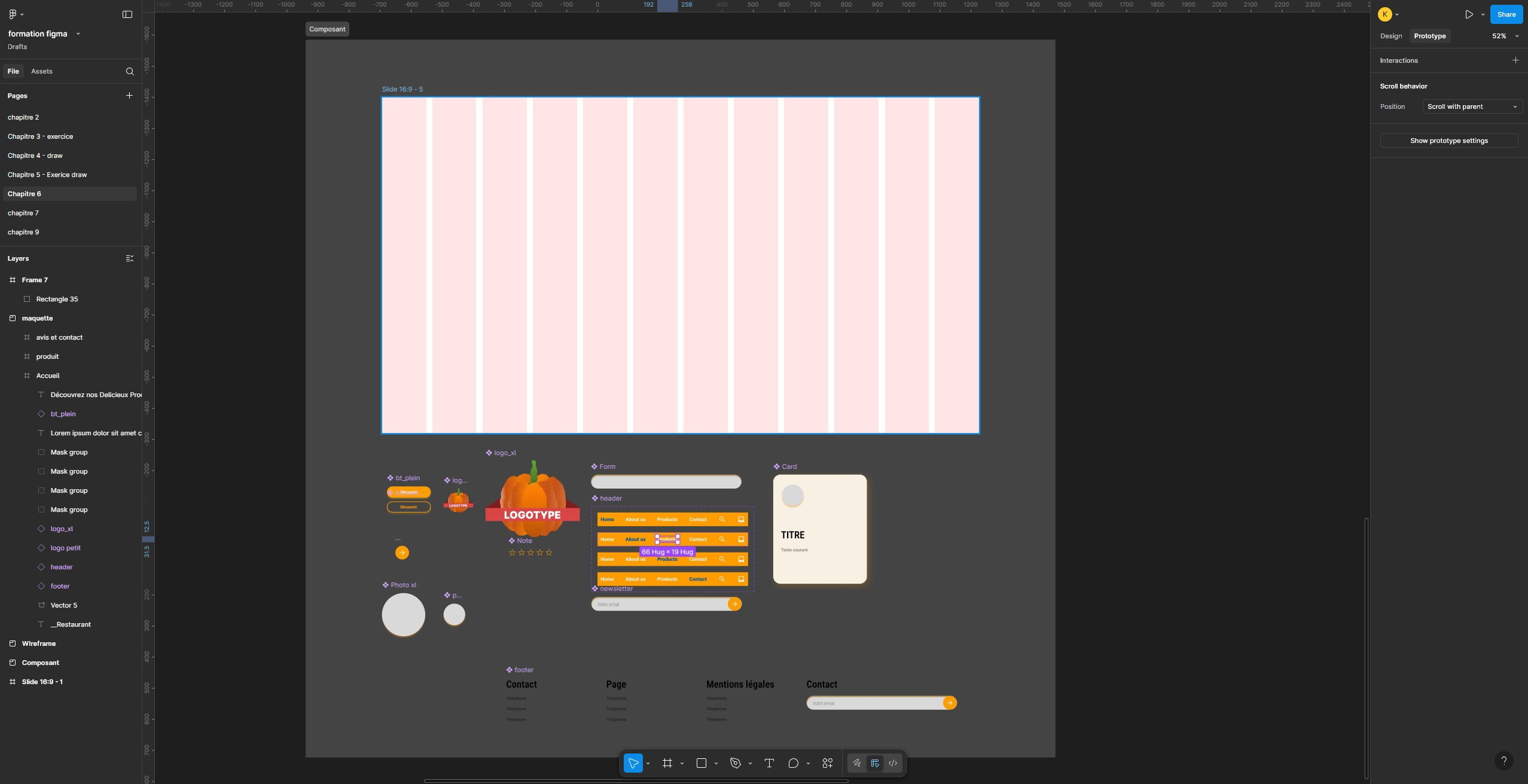Select the Move tool in bottom toolbar
The width and height of the screenshot is (1528, 784).
[x=633, y=763]
